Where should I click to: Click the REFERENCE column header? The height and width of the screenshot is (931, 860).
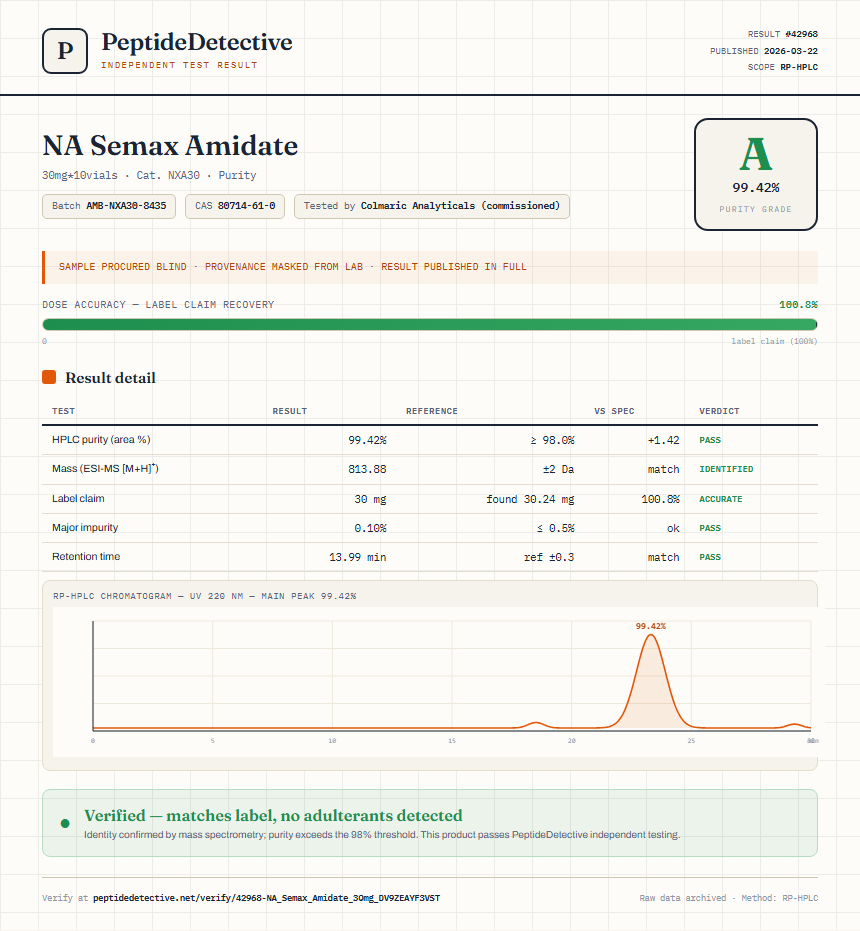(x=432, y=411)
